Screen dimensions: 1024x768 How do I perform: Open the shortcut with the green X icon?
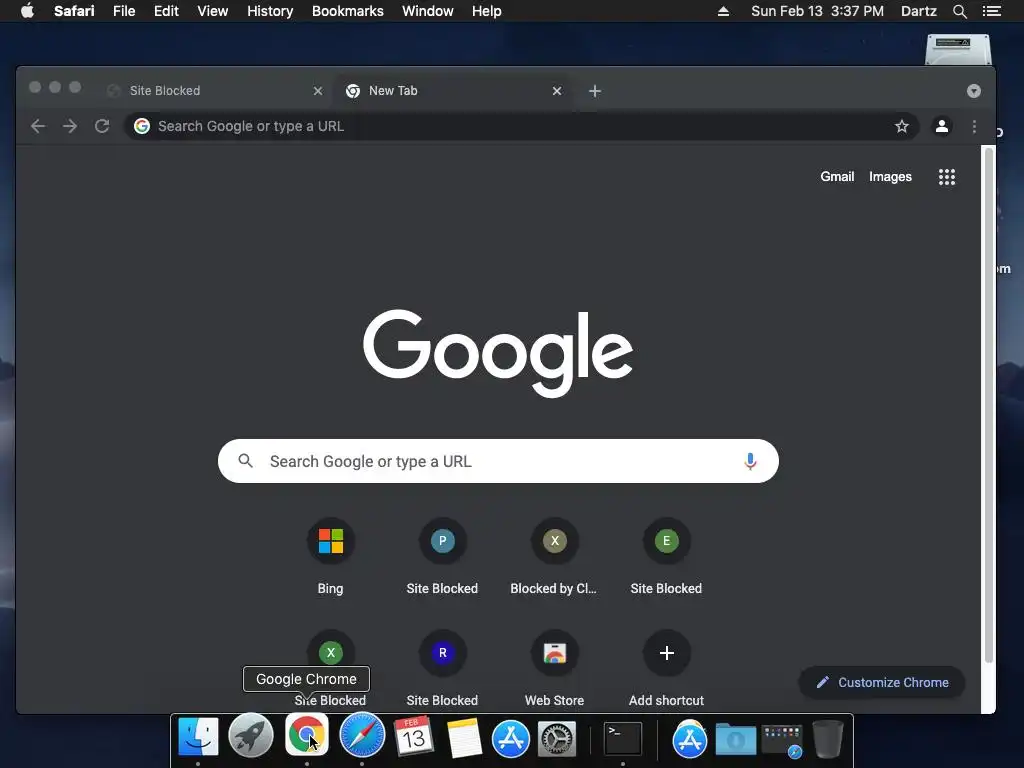[331, 652]
